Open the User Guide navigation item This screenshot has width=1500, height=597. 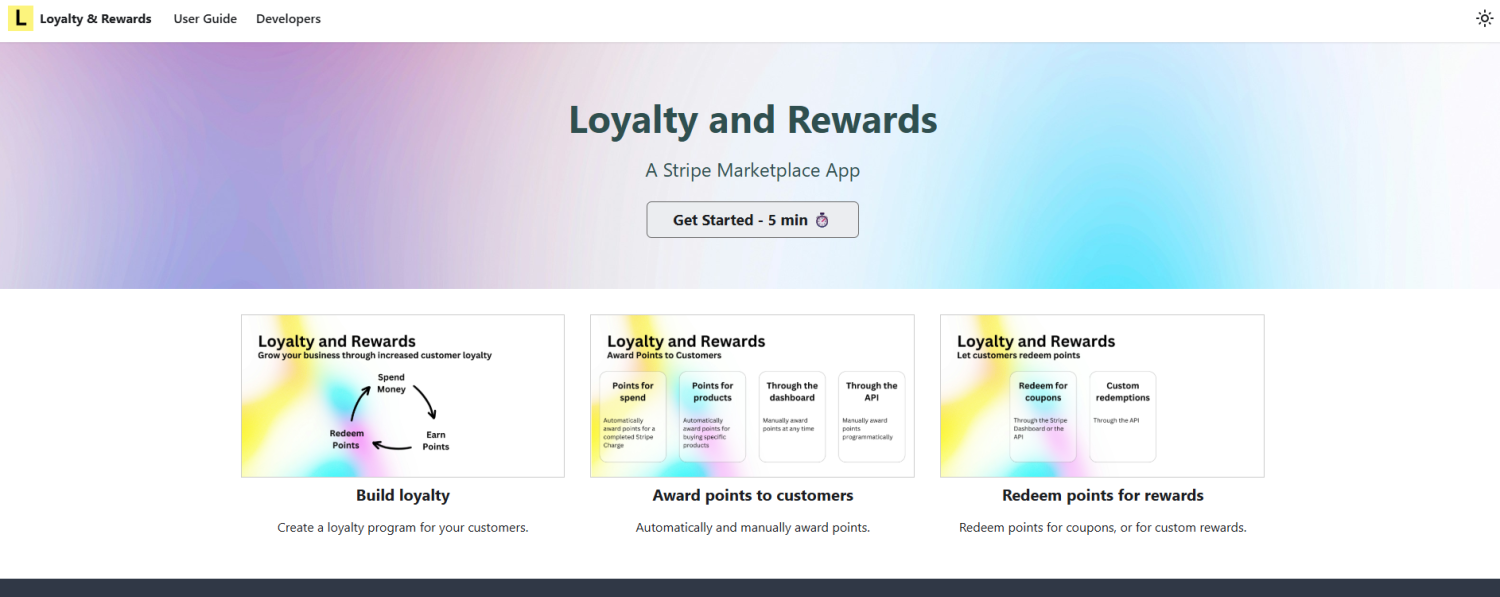(205, 19)
